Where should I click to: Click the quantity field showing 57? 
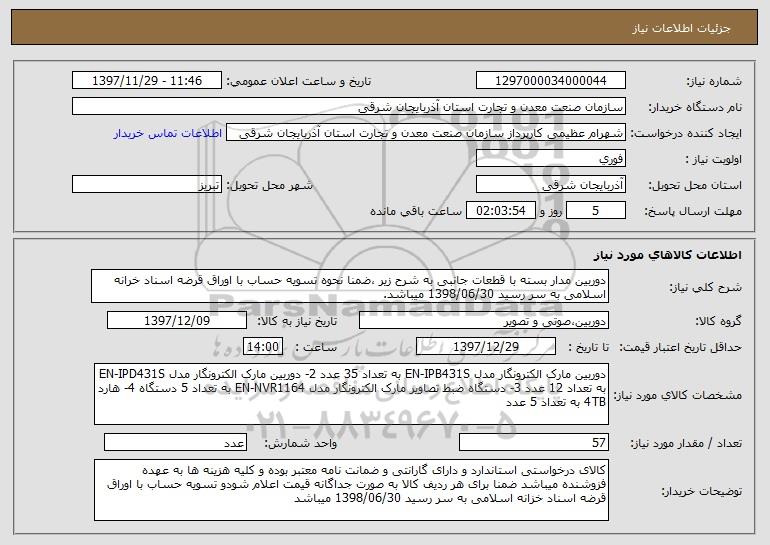tap(534, 442)
